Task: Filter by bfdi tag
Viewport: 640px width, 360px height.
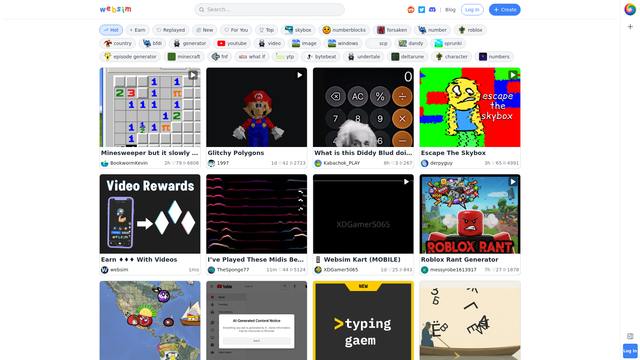Action: (153, 43)
